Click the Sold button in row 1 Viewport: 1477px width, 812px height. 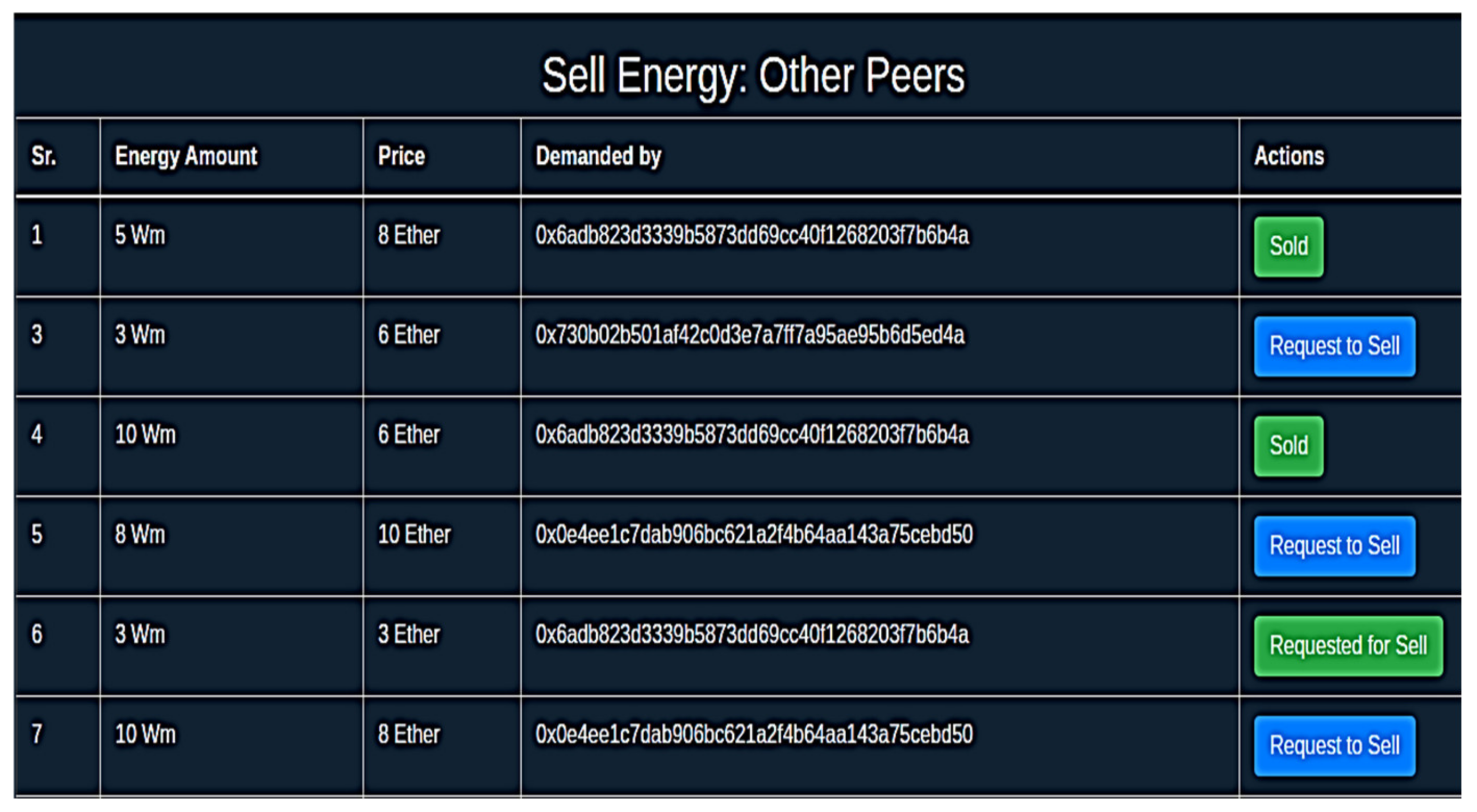coord(1288,246)
